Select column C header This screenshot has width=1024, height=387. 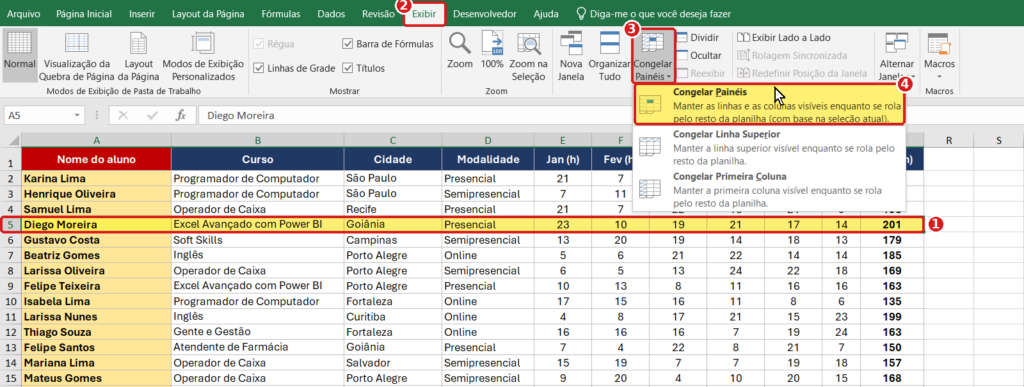(392, 140)
